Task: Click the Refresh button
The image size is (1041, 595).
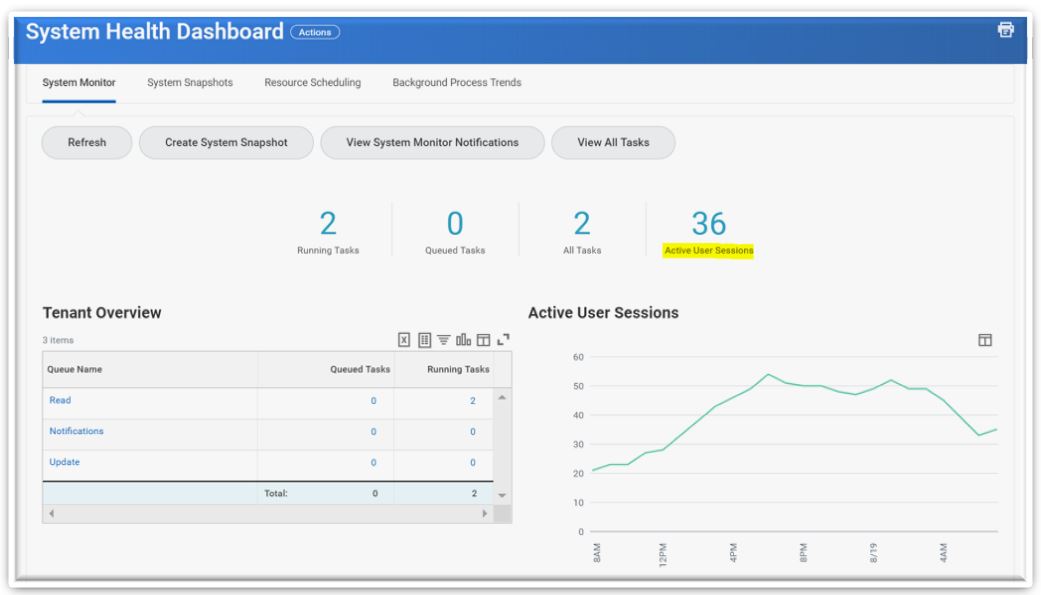Action: point(87,142)
